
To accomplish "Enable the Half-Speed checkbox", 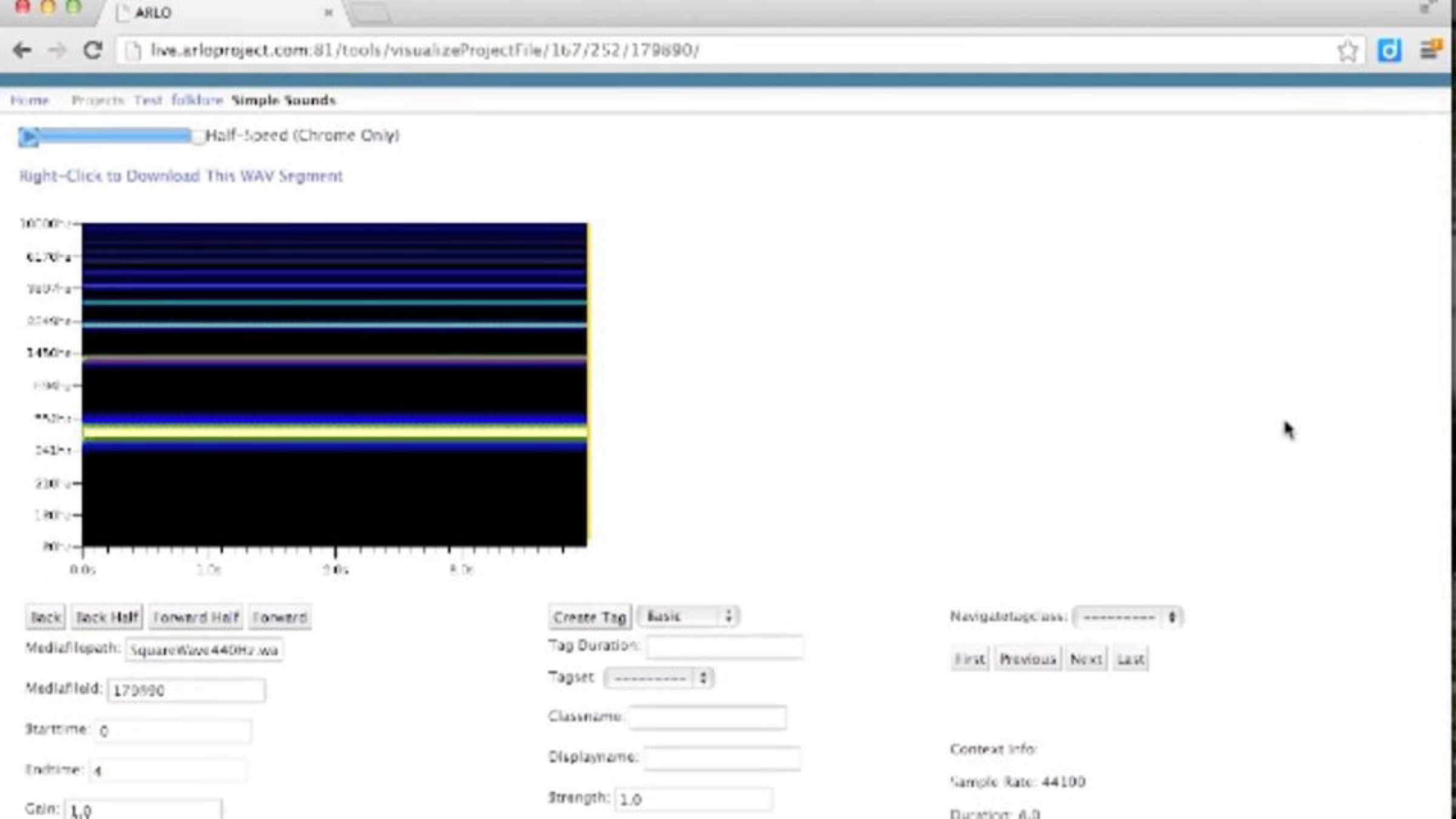I will (198, 137).
